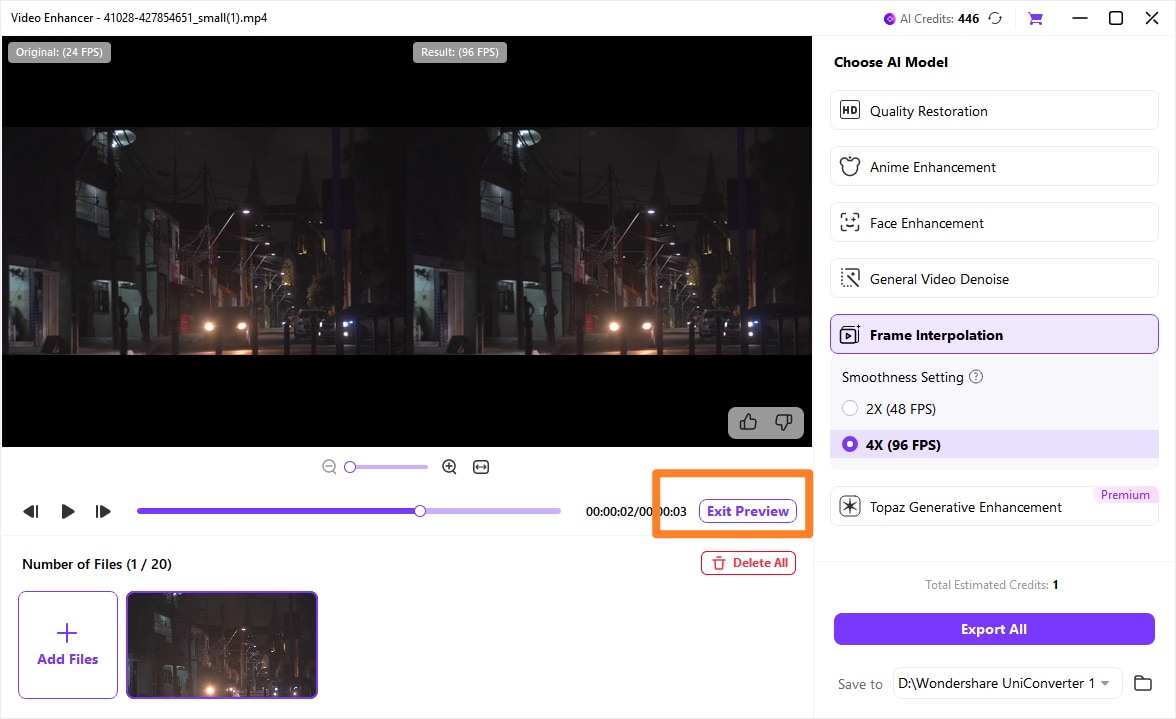Screen dimensions: 1176x719
Task: Click the Delete All button
Action: coord(748,563)
